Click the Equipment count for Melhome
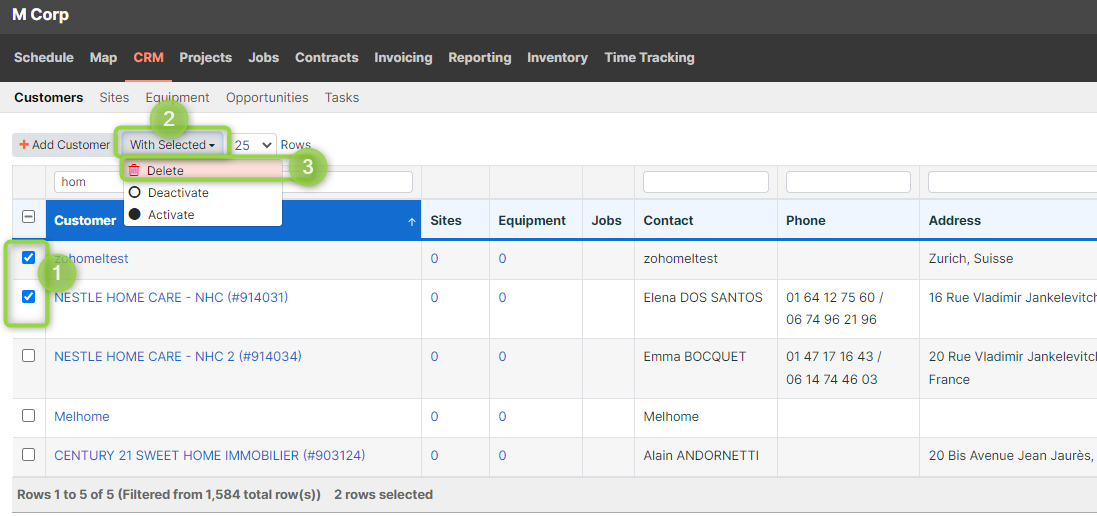 (502, 416)
